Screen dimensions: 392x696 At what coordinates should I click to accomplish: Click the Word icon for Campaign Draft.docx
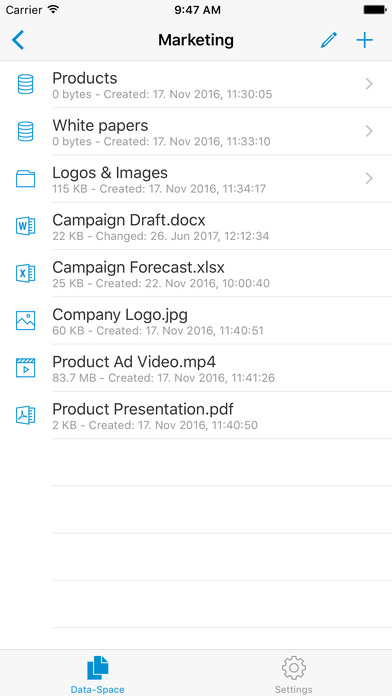[25, 226]
